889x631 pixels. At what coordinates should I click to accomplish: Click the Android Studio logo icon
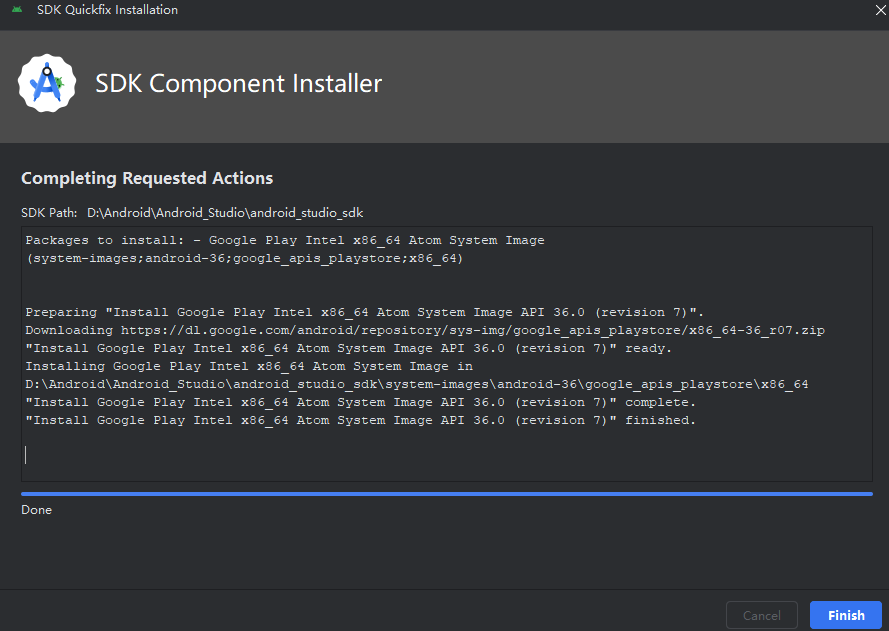pyautogui.click(x=47, y=83)
